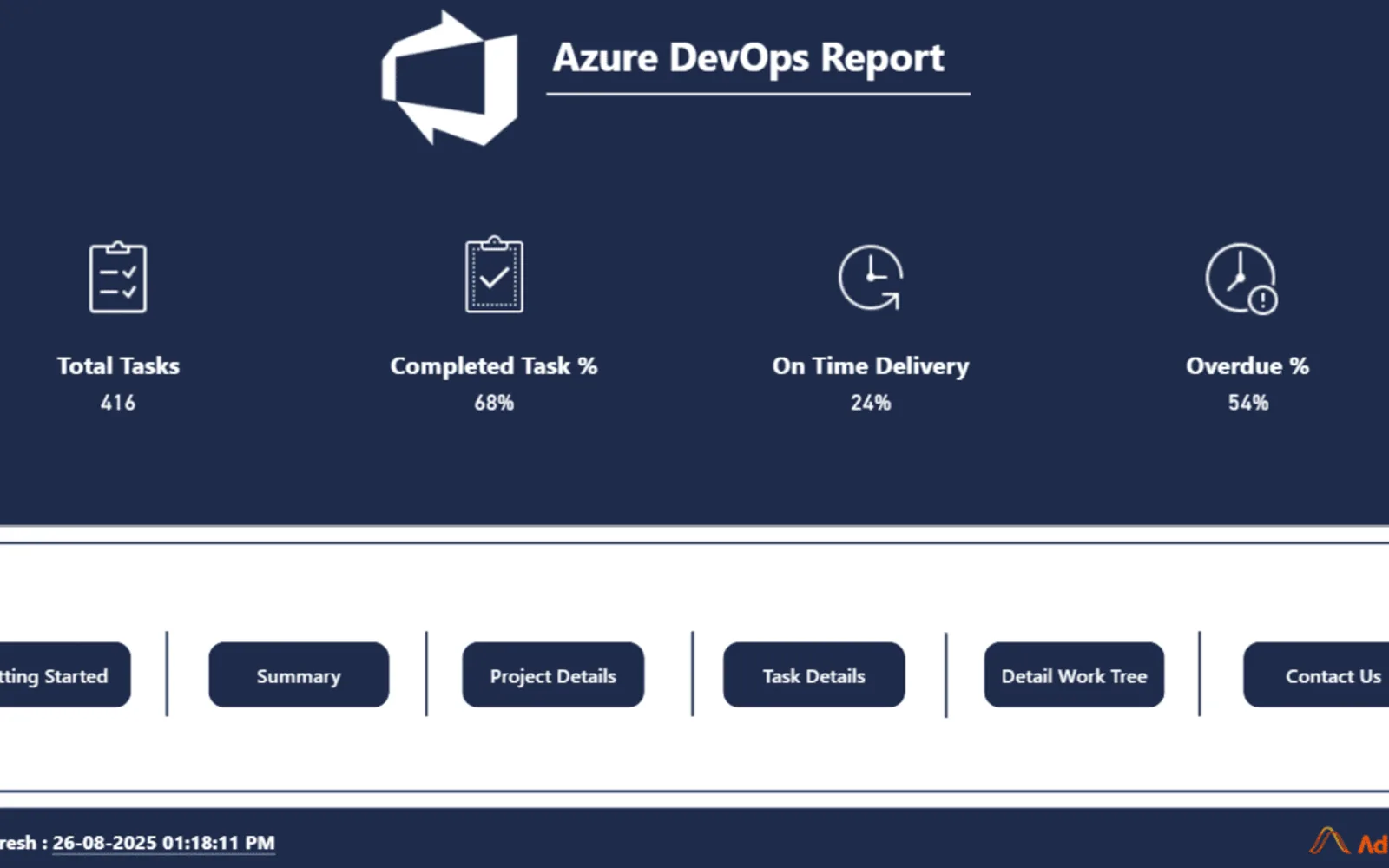Click the refresh timestamp 26-08-2025 01:18:11 PM

[x=163, y=843]
